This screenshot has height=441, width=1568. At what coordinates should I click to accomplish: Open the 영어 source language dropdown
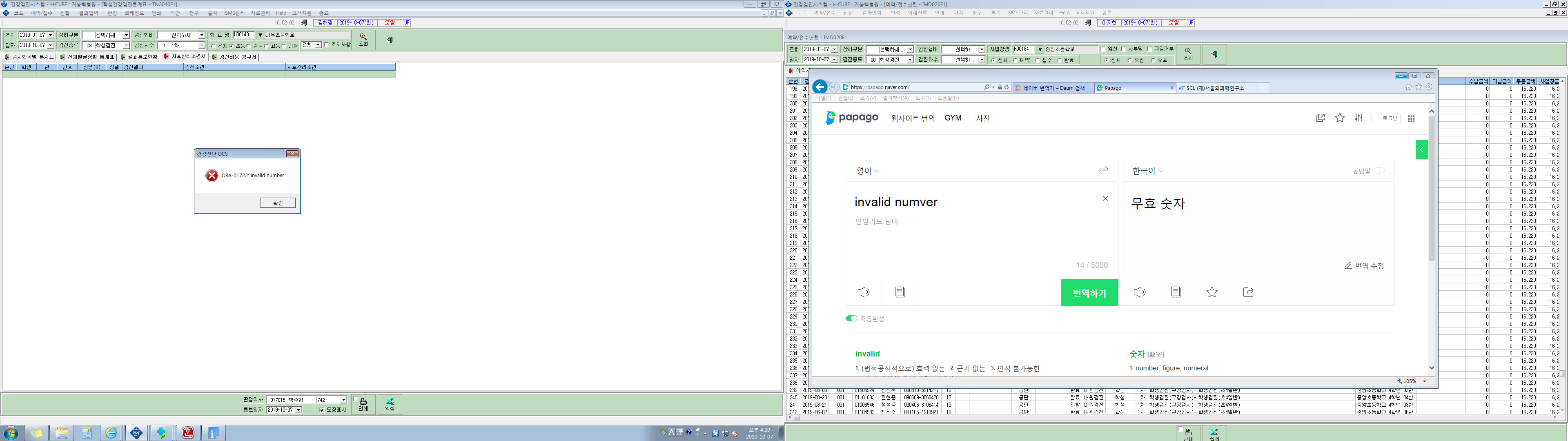click(868, 171)
